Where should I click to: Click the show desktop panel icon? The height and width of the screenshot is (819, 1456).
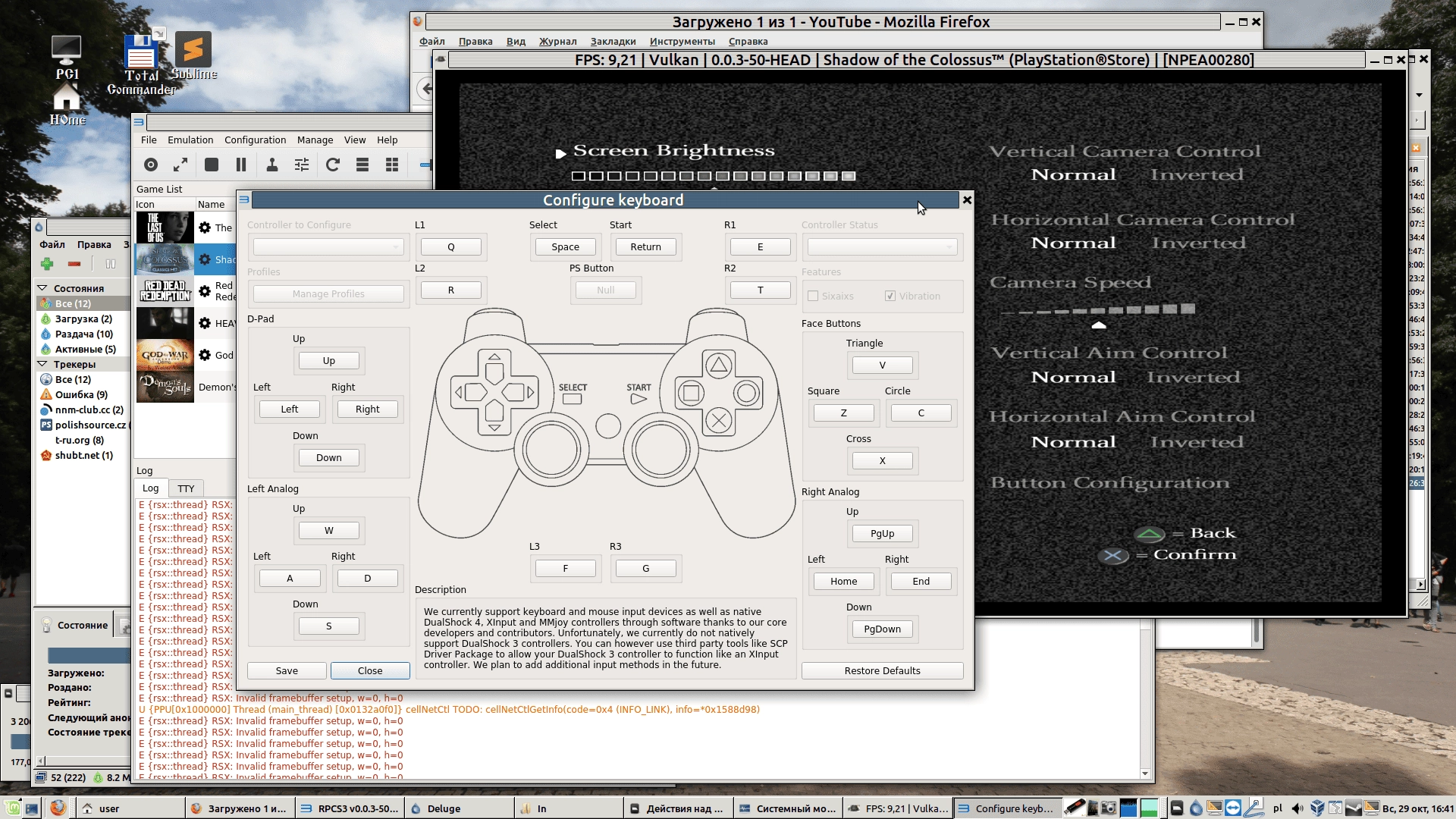coord(32,808)
